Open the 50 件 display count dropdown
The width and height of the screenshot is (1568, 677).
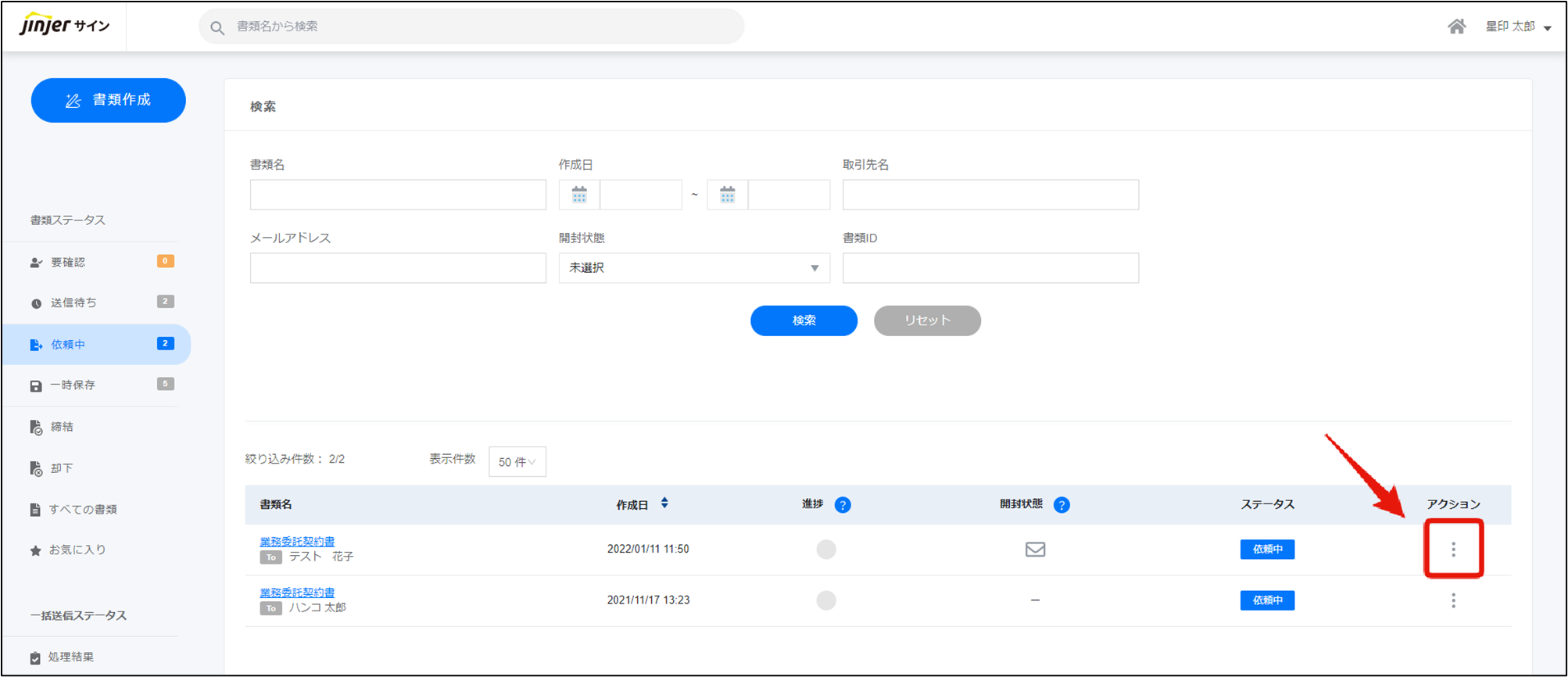[x=517, y=462]
